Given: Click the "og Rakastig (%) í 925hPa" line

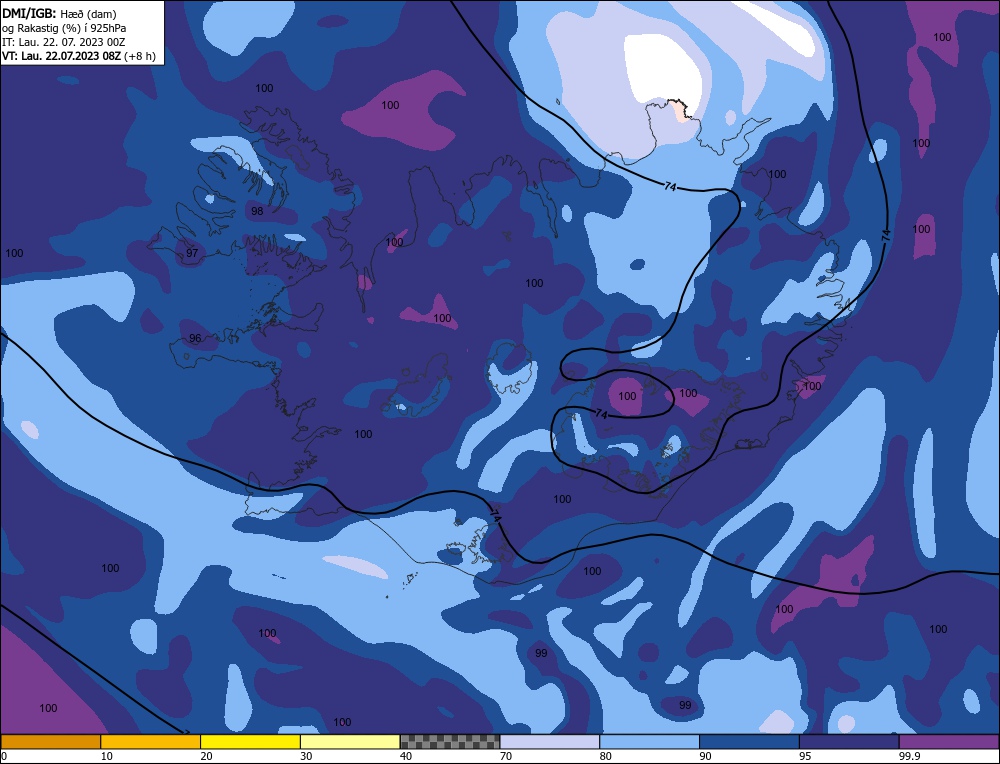Looking at the screenshot, I should (64, 28).
